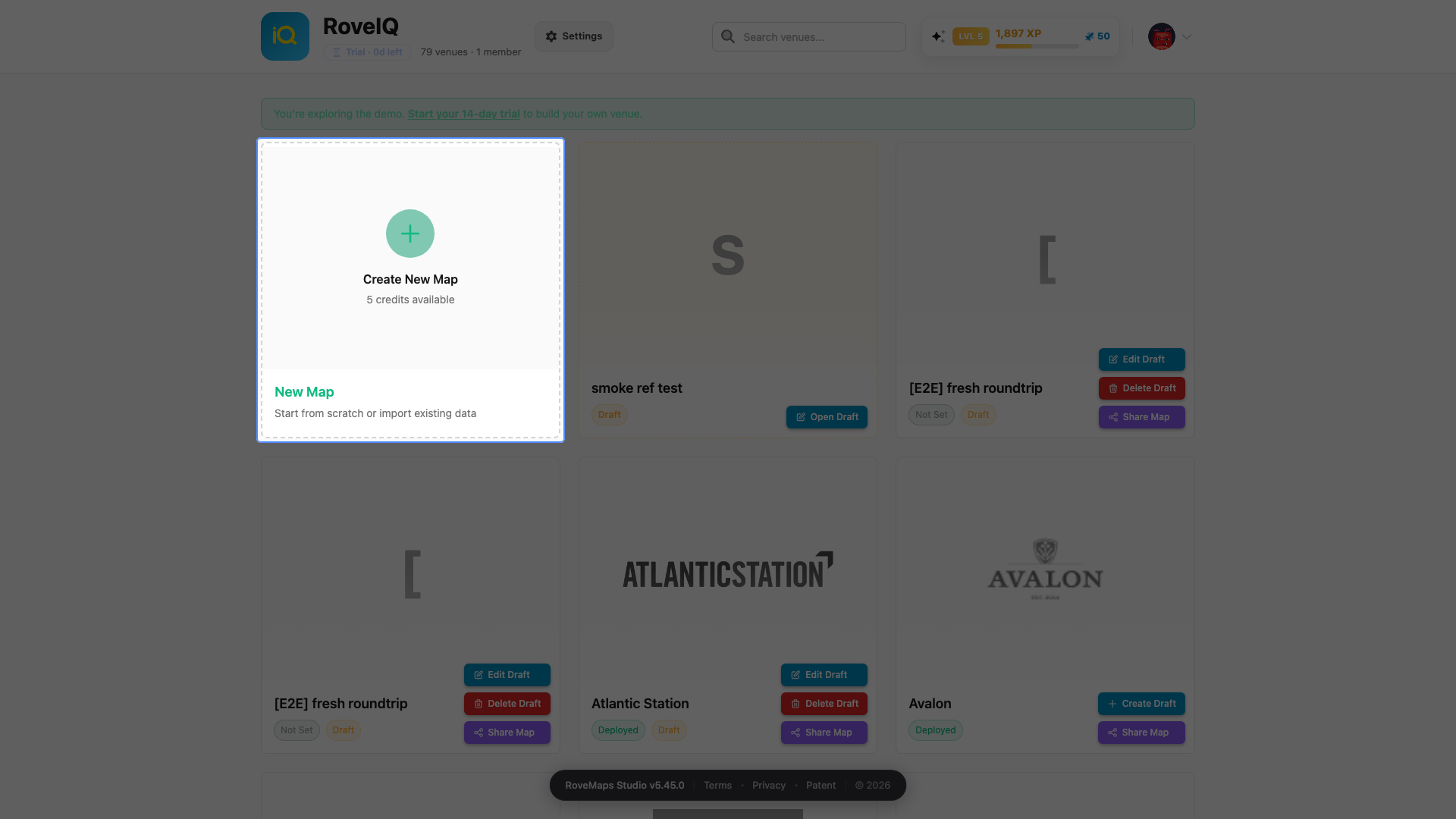Click the Trial 0d left badge
1456x819 pixels.
367,52
